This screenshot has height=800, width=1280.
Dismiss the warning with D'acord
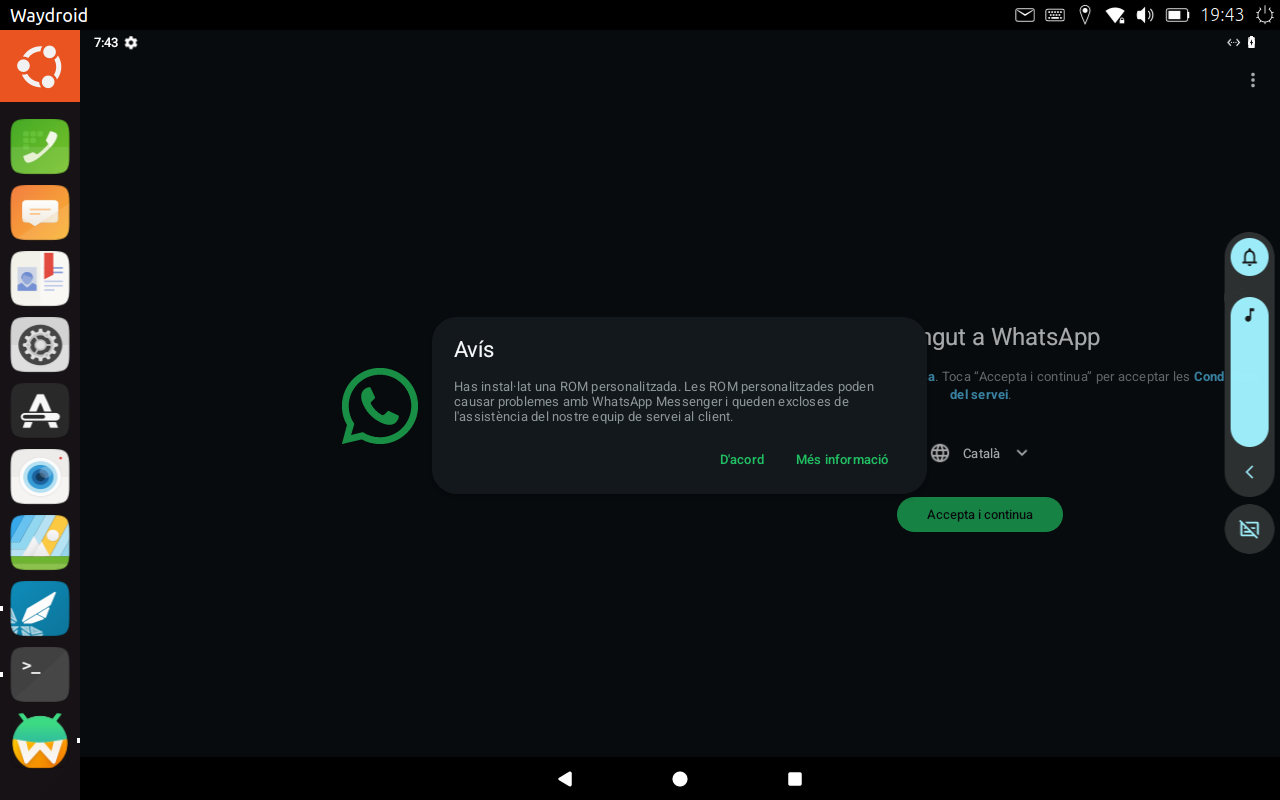point(742,460)
